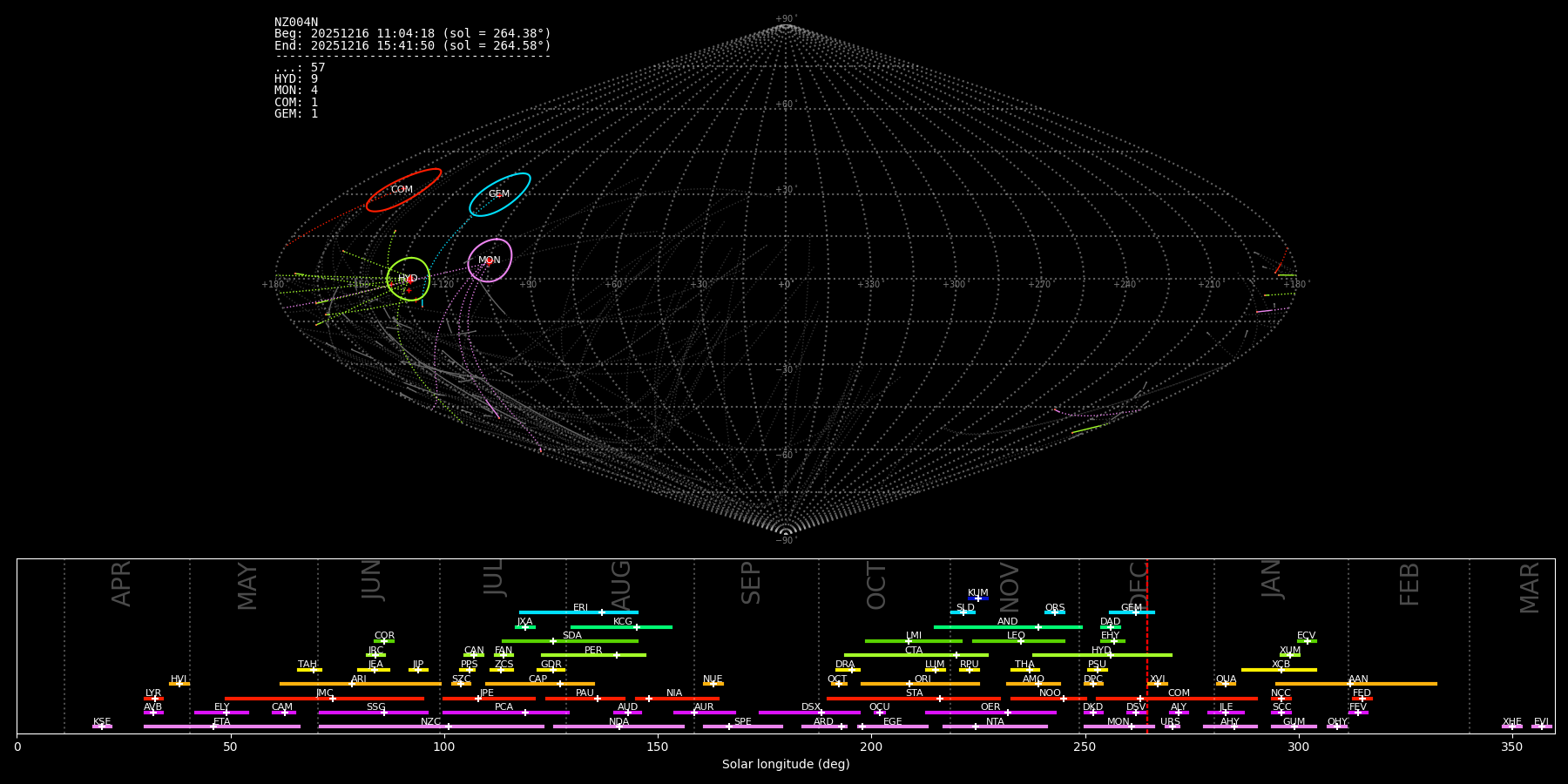This screenshot has width=1568, height=784.
Task: Select the SSG shower bar in timeline
Action: click(373, 713)
